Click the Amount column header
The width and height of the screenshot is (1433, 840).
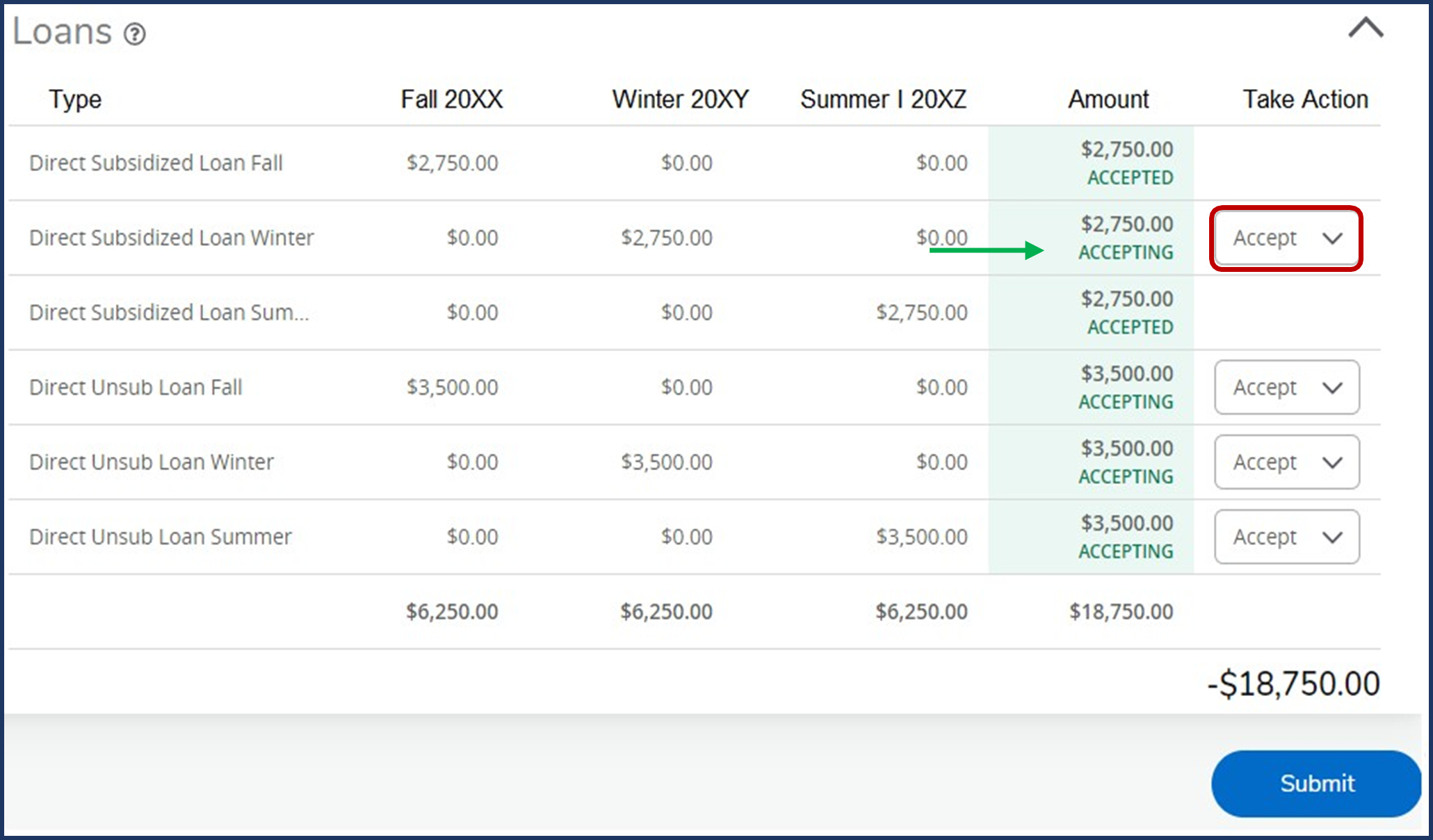tap(1108, 99)
